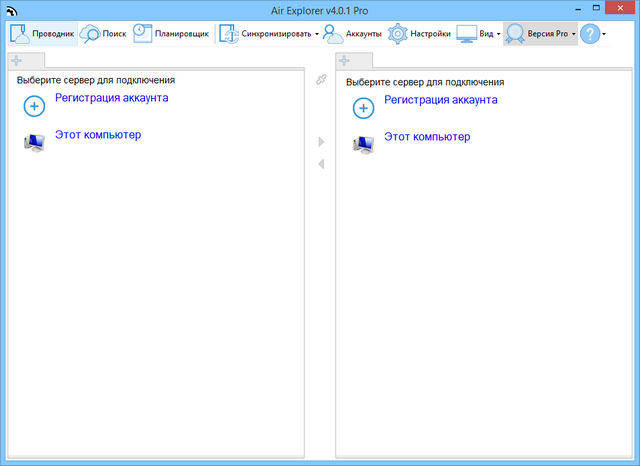Click the Air Explorer app icon in title bar
Image resolution: width=640 pixels, height=466 pixels.
(12, 11)
